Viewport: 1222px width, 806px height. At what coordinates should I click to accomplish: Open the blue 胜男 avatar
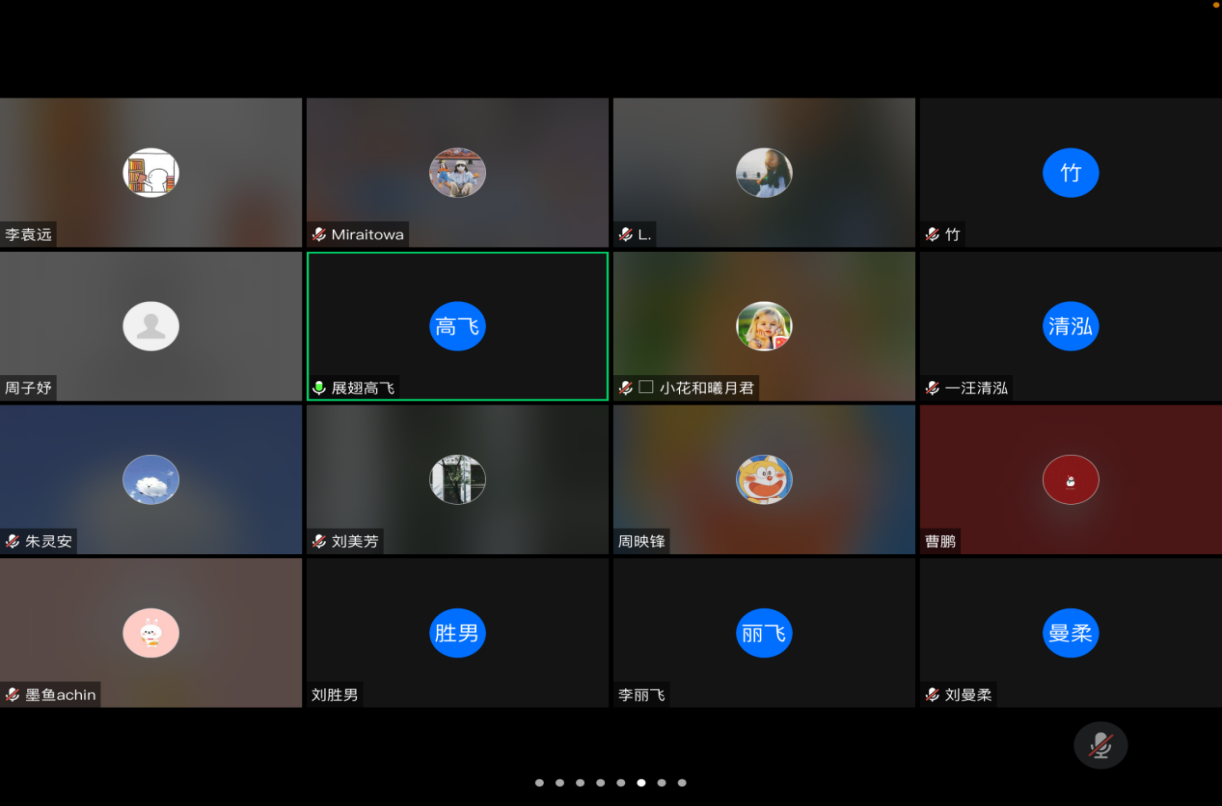457,633
